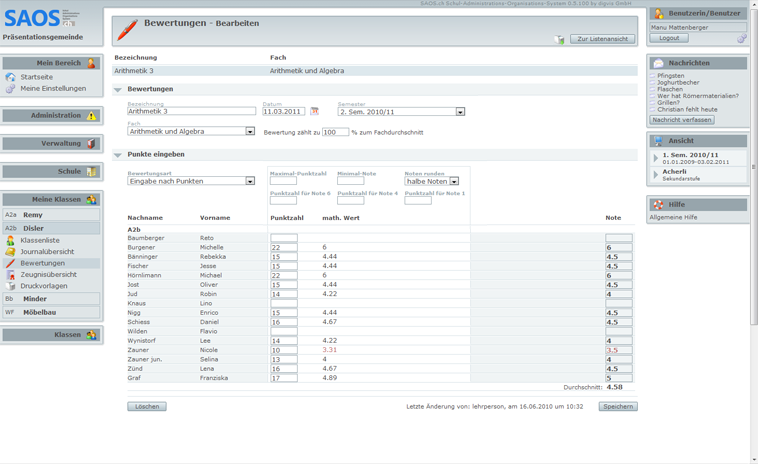Open the WF Möbelbau class

pyautogui.click(x=51, y=312)
